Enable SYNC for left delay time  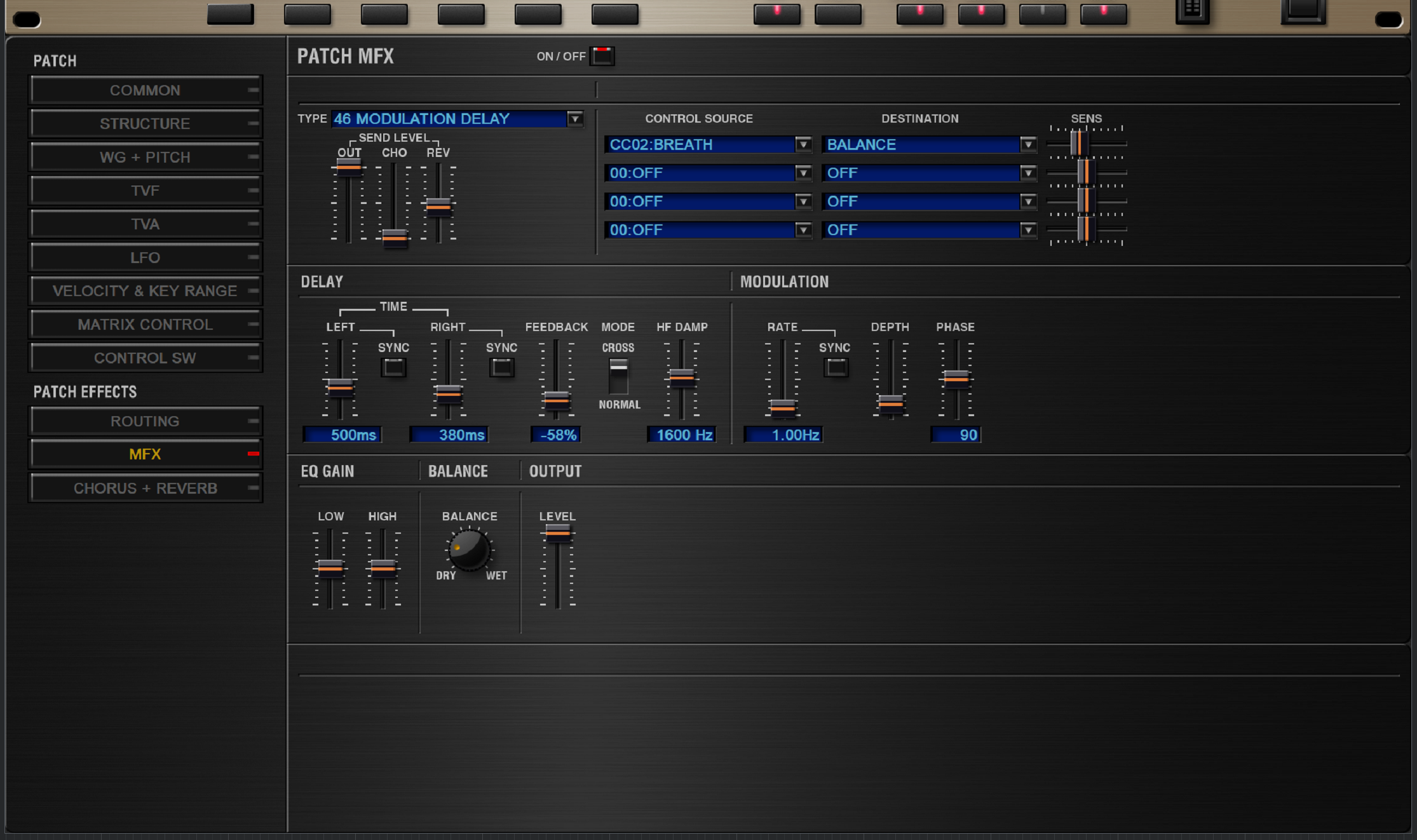[393, 367]
